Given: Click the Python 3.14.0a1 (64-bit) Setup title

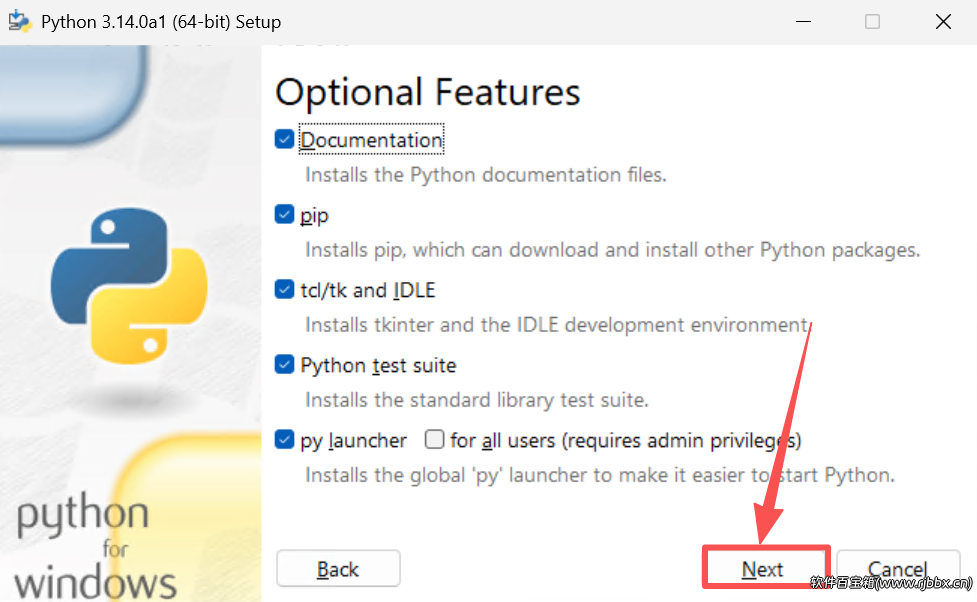Looking at the screenshot, I should pos(161,22).
